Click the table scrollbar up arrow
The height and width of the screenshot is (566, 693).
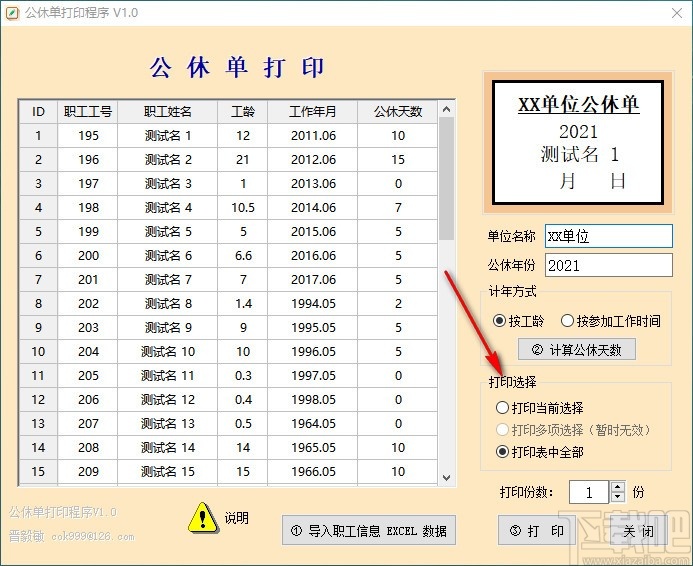pyautogui.click(x=446, y=109)
